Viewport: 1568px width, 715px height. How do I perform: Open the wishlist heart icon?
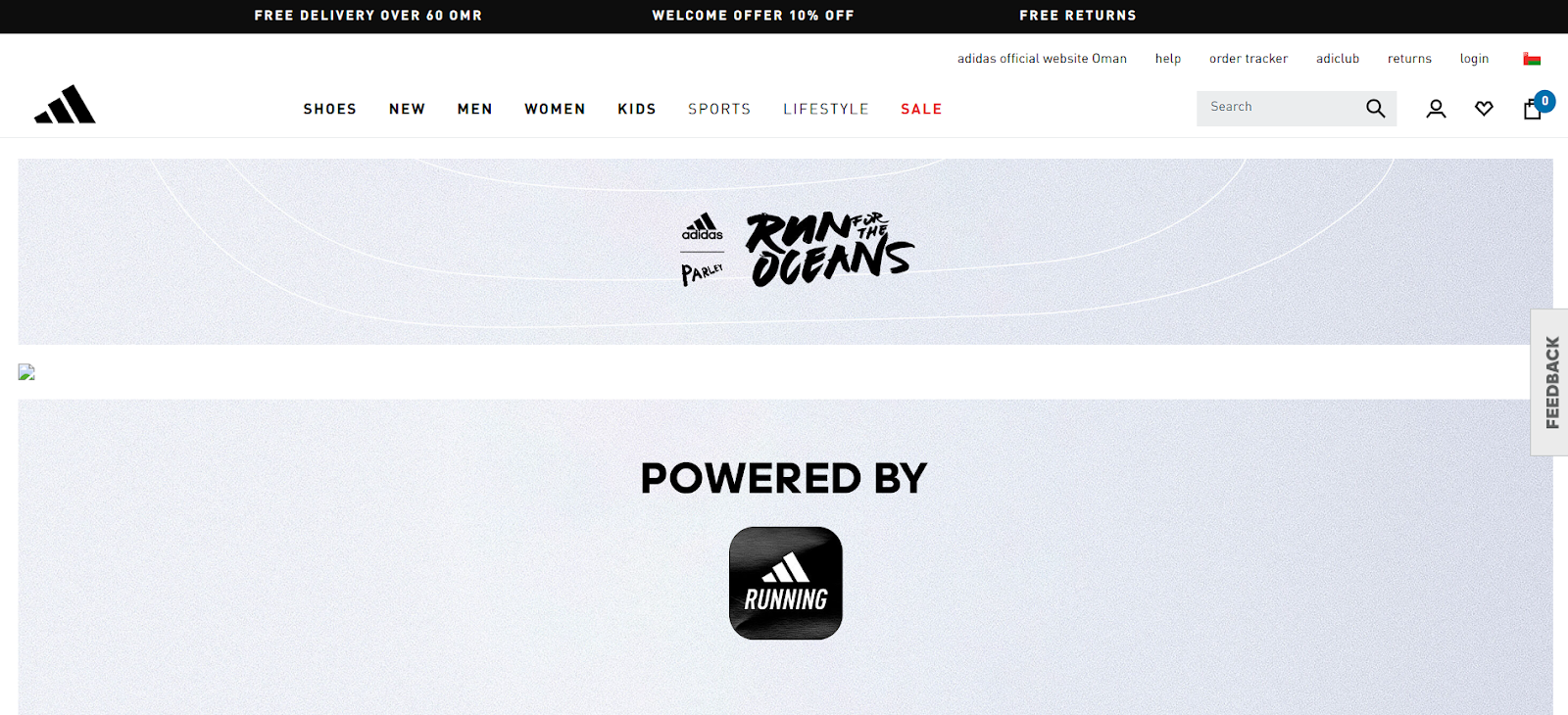[1484, 109]
